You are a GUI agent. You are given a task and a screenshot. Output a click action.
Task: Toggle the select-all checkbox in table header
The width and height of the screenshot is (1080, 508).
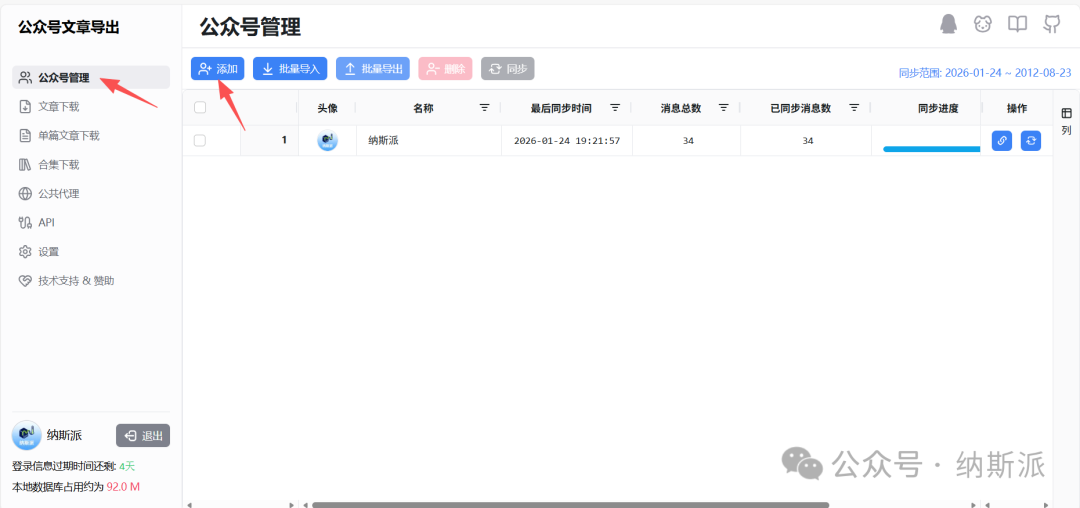point(200,108)
